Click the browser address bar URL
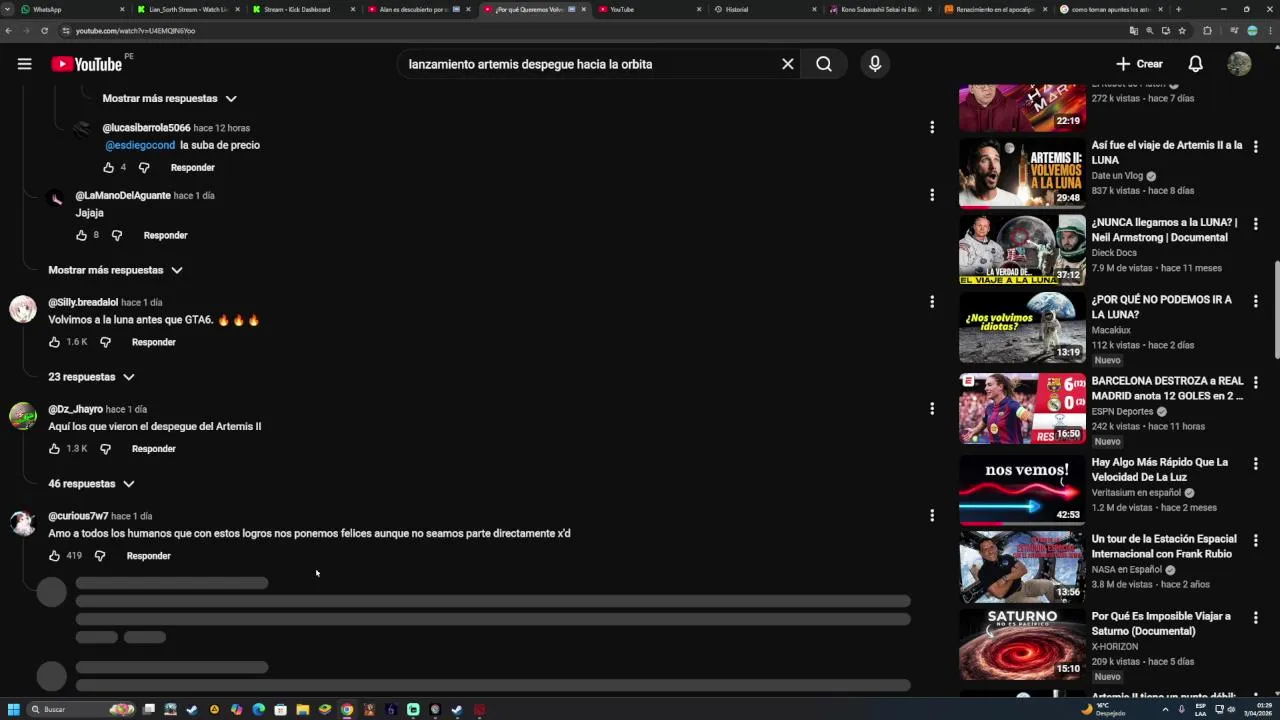 coord(135,31)
